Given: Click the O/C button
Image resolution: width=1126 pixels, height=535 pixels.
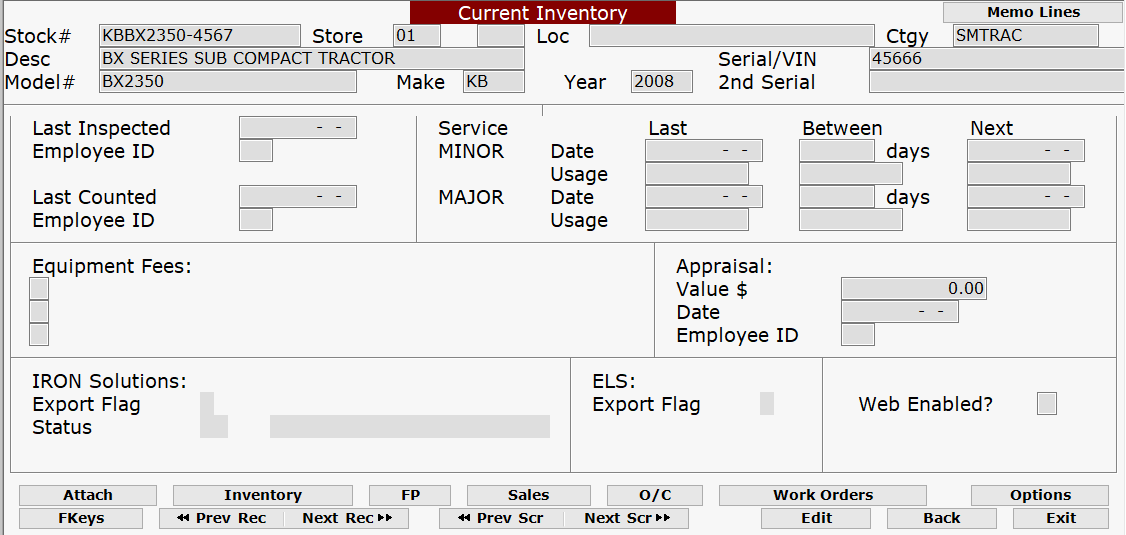Looking at the screenshot, I should coord(655,496).
